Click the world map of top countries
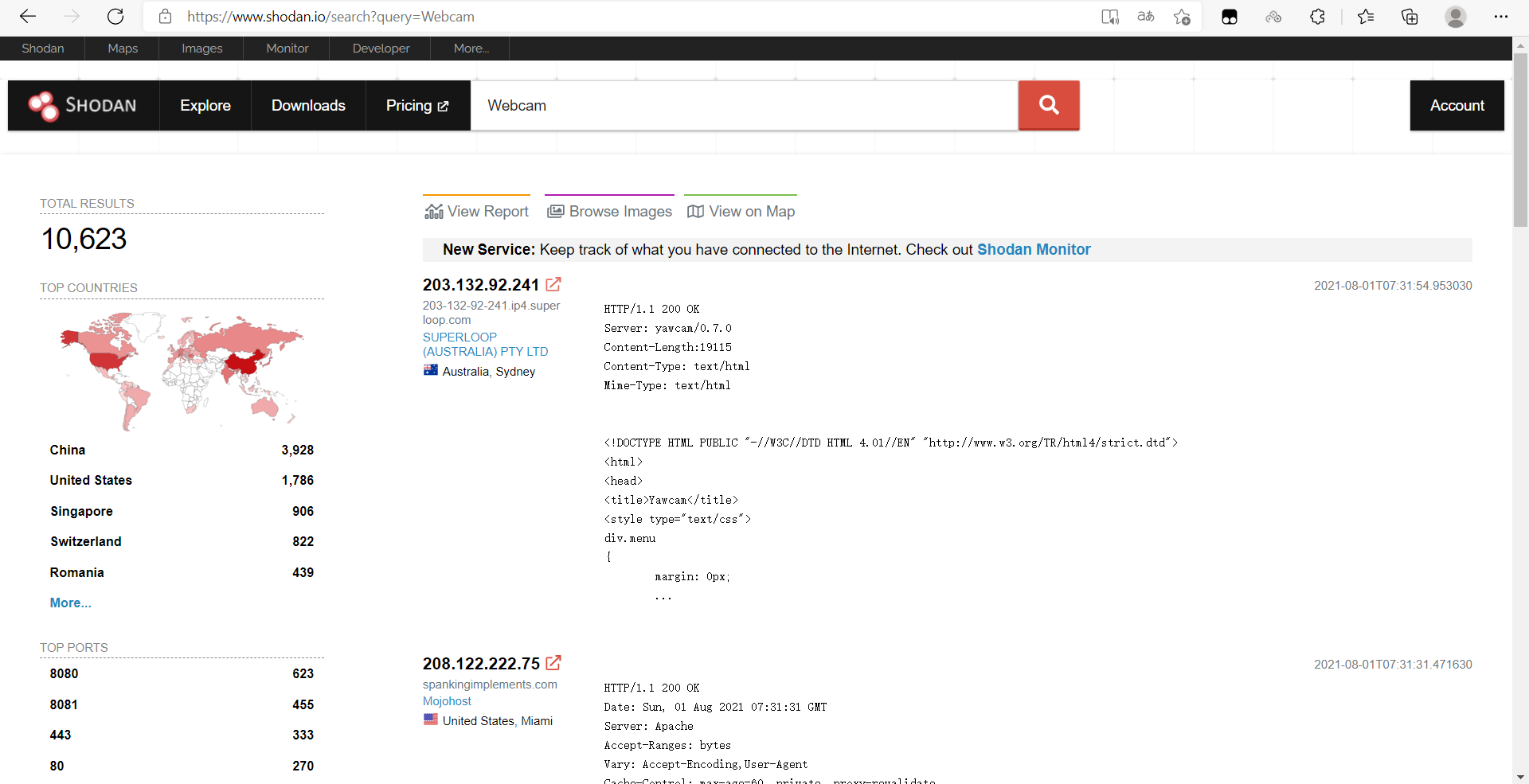Image resolution: width=1529 pixels, height=784 pixels. 182,370
